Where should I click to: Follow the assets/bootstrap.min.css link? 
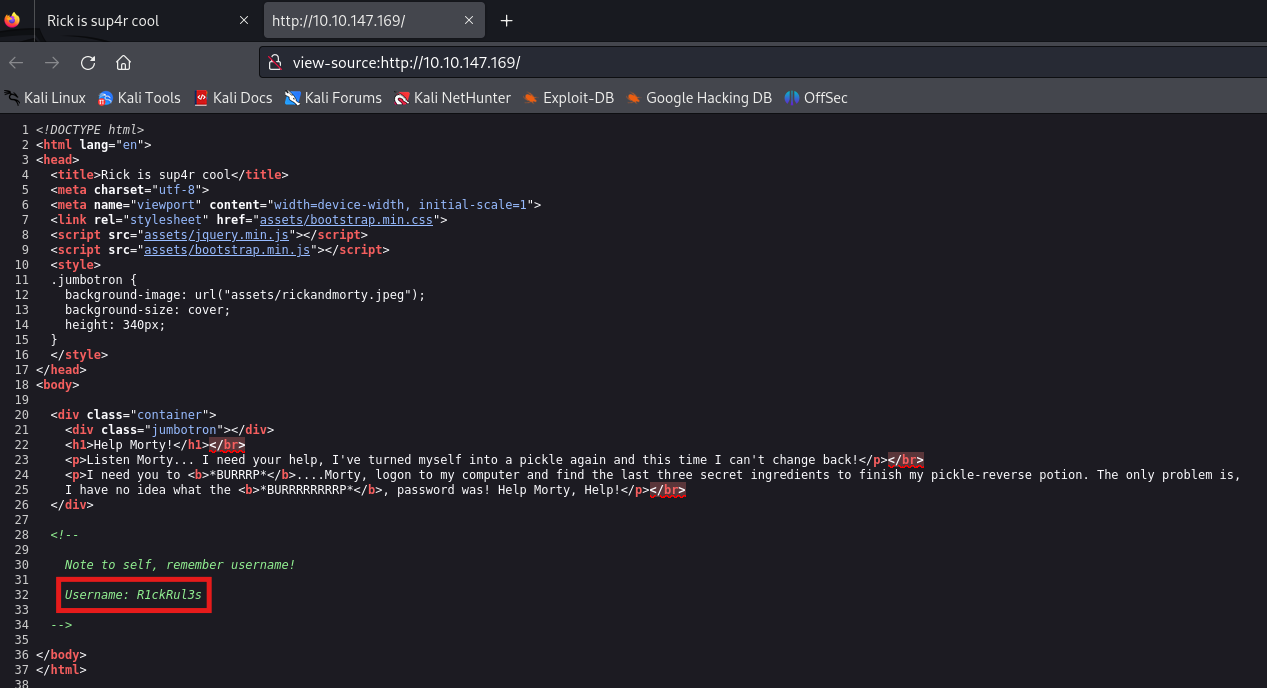346,220
